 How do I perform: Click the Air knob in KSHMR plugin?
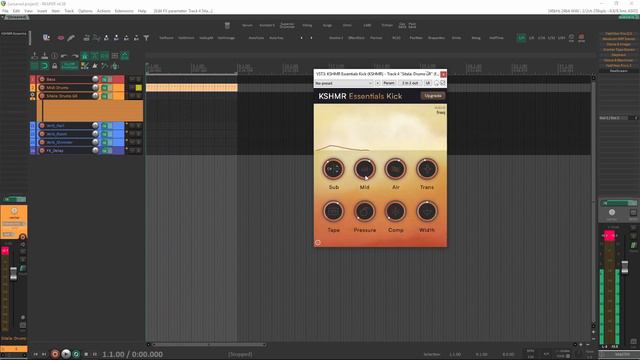(x=396, y=169)
